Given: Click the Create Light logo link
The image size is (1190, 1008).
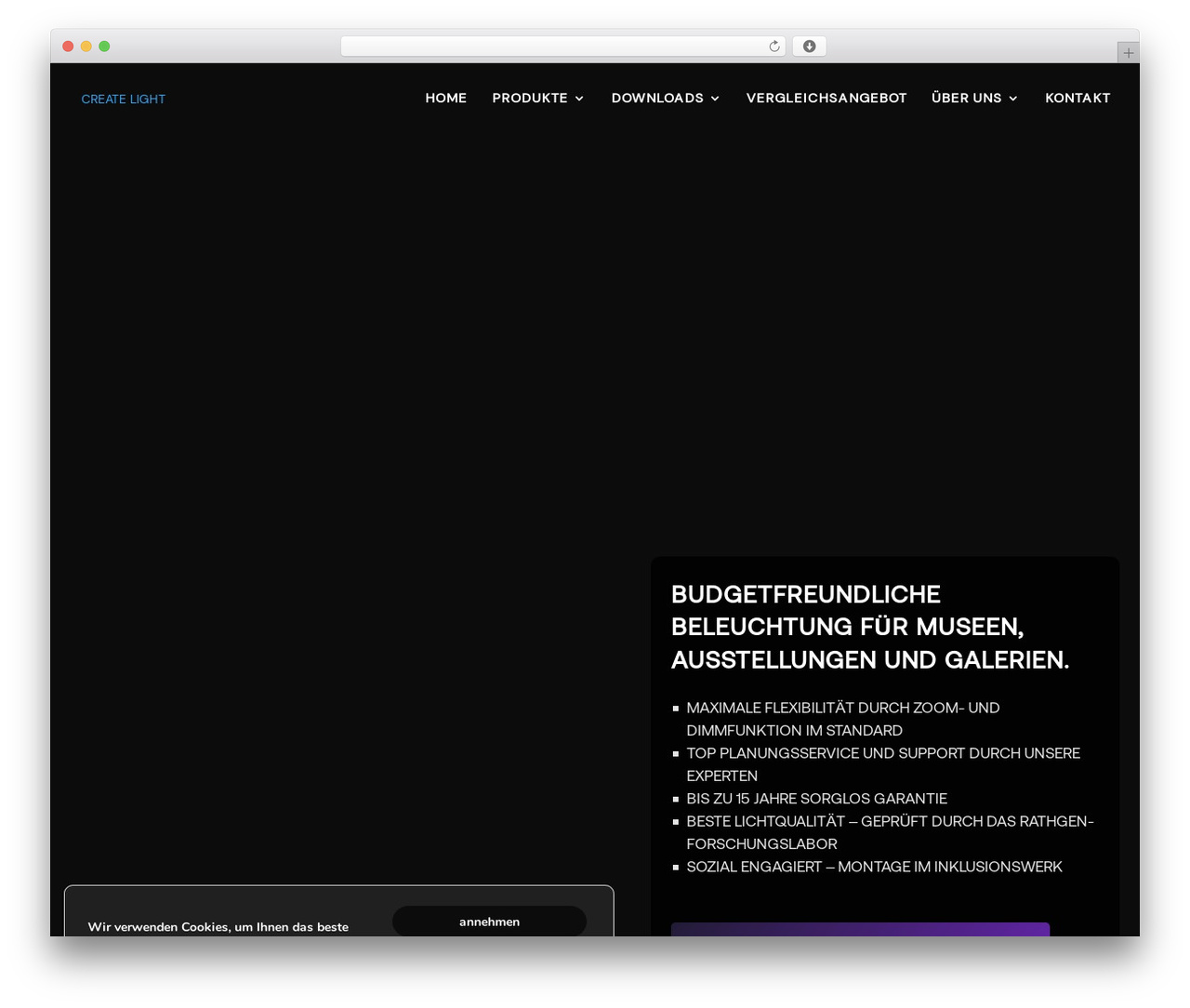Looking at the screenshot, I should click(124, 99).
